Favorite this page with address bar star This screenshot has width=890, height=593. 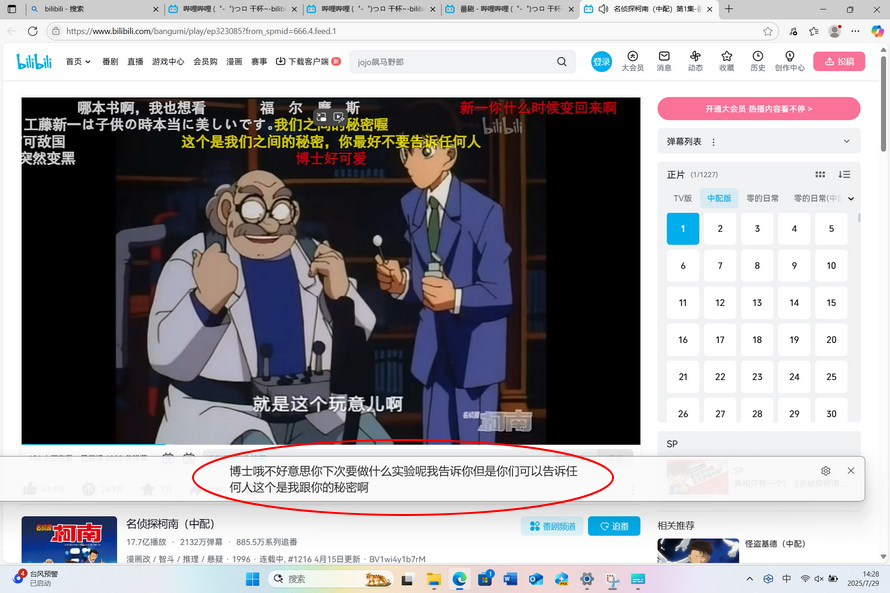(767, 31)
